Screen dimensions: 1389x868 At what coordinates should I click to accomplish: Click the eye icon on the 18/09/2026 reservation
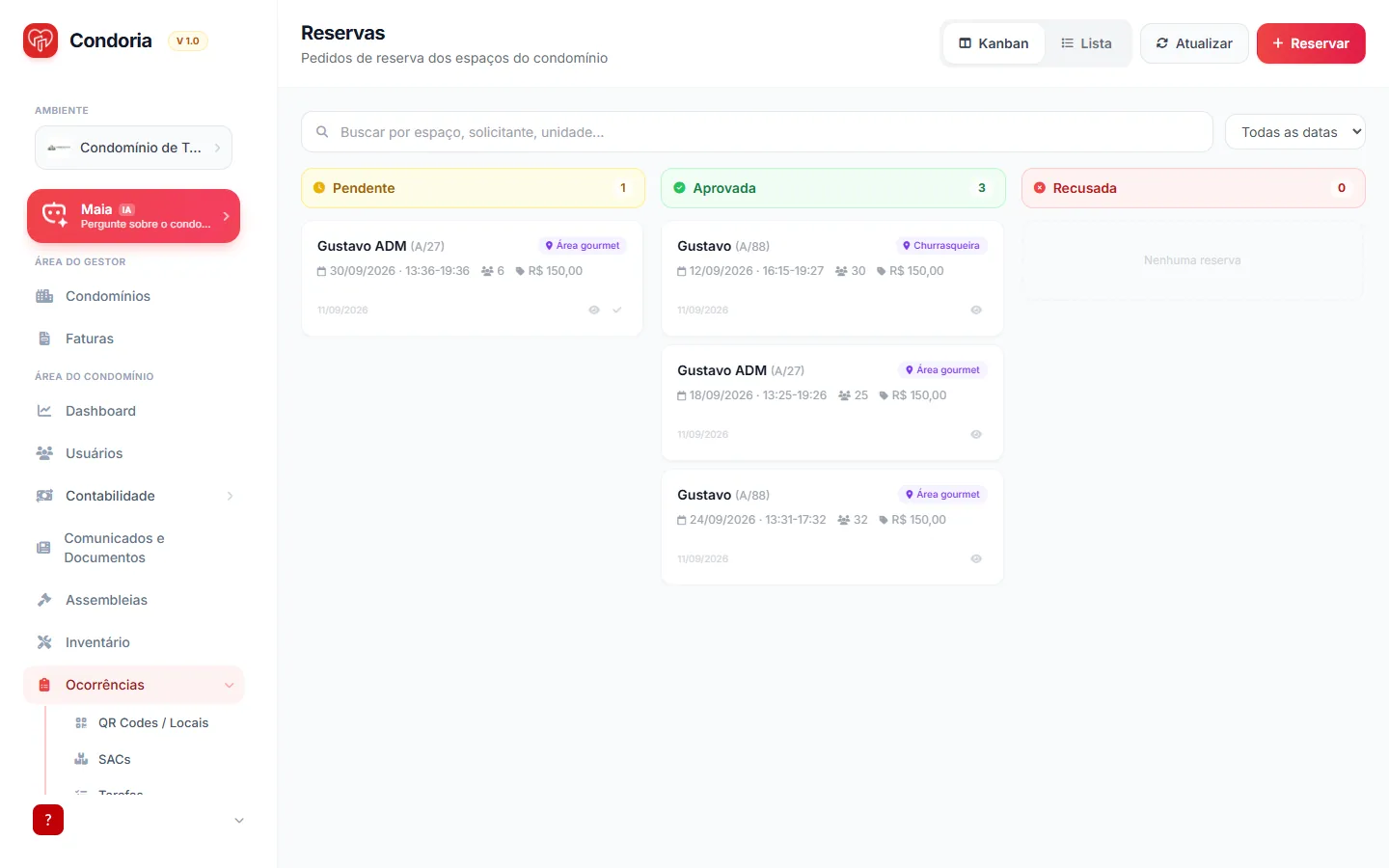click(x=976, y=434)
